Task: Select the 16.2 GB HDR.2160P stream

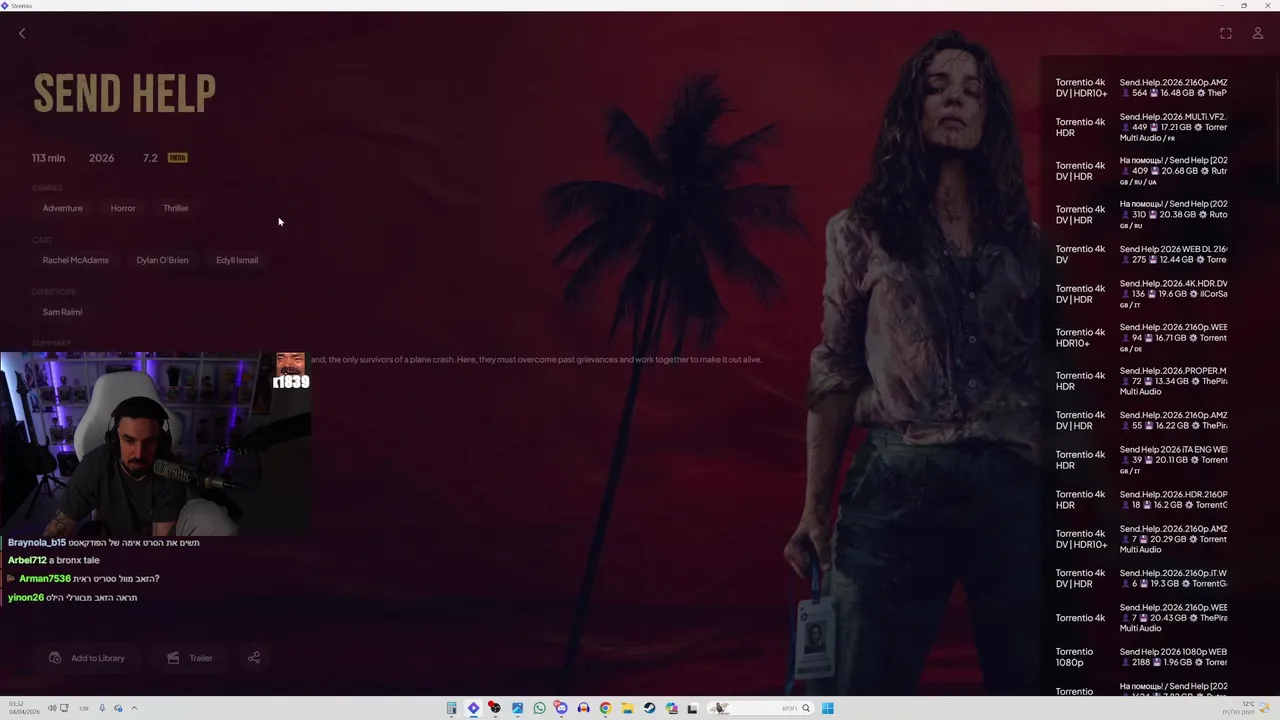Action: (x=1141, y=500)
